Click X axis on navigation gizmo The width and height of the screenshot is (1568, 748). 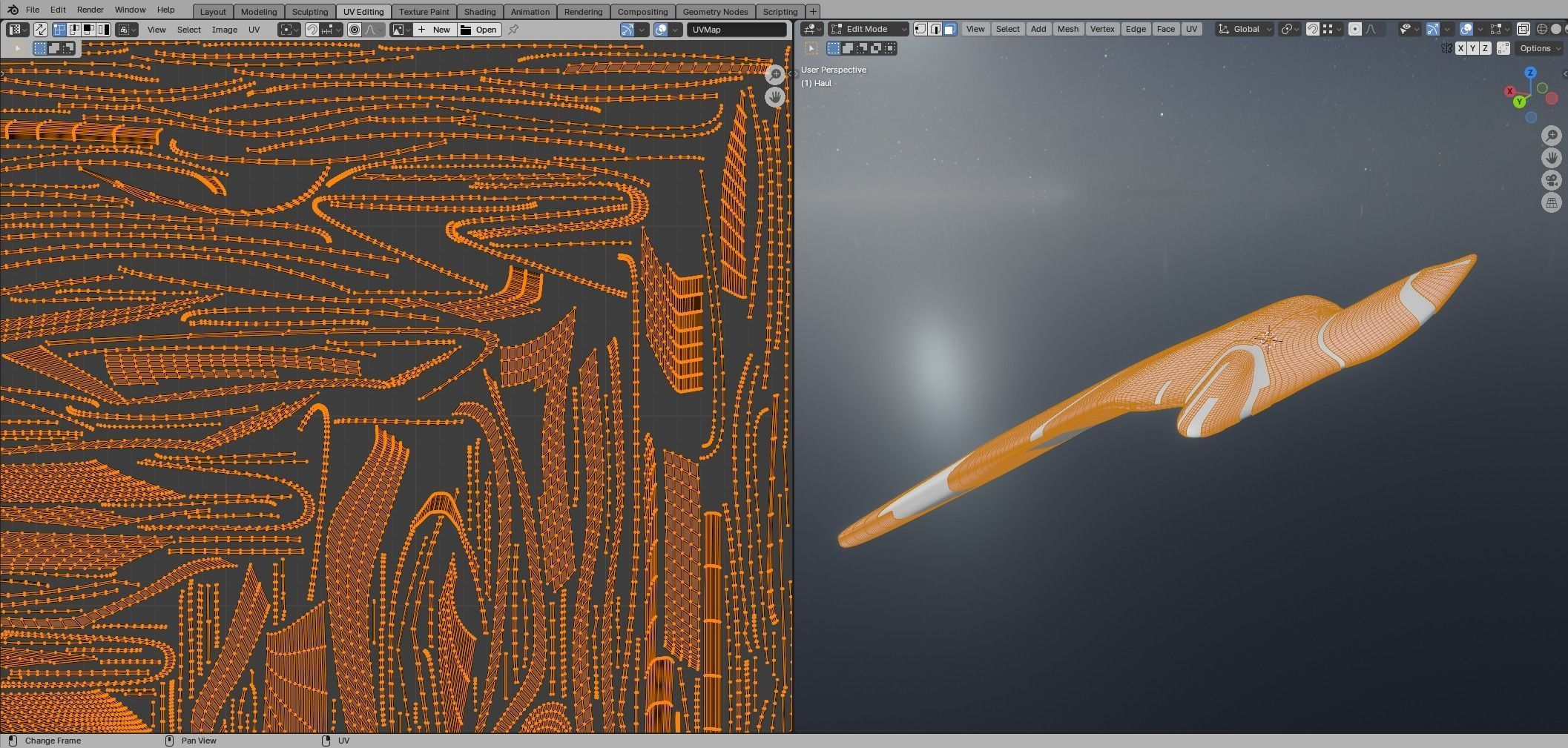click(1509, 91)
